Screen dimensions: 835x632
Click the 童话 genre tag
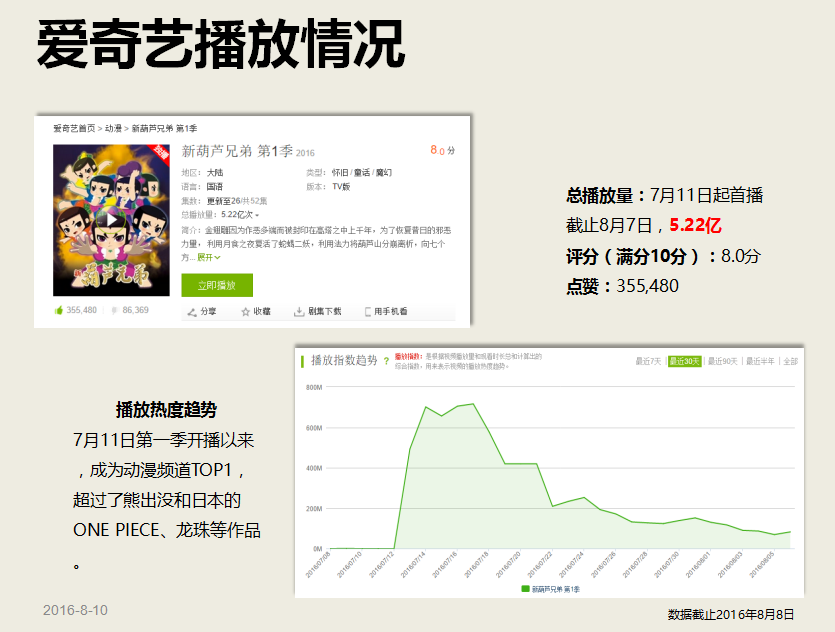click(362, 173)
